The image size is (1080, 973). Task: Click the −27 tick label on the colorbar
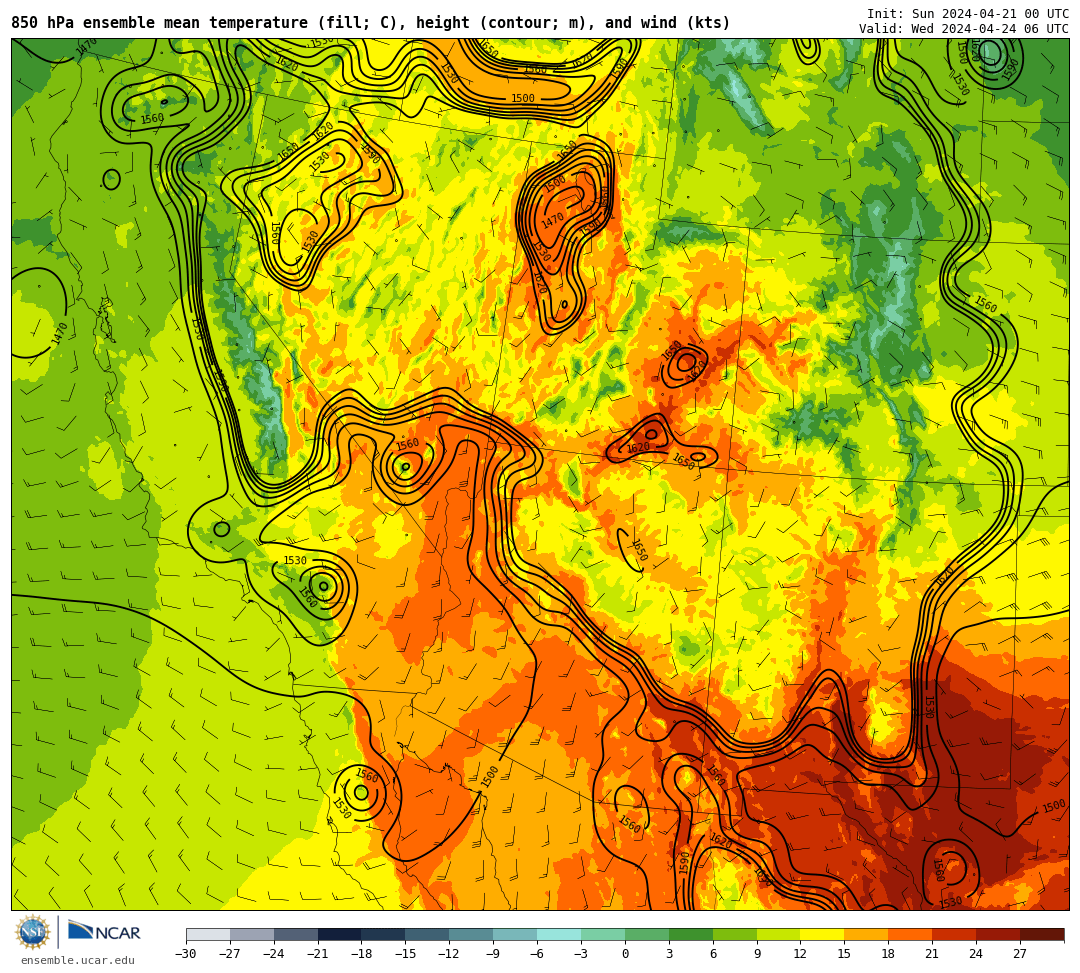pos(230,954)
